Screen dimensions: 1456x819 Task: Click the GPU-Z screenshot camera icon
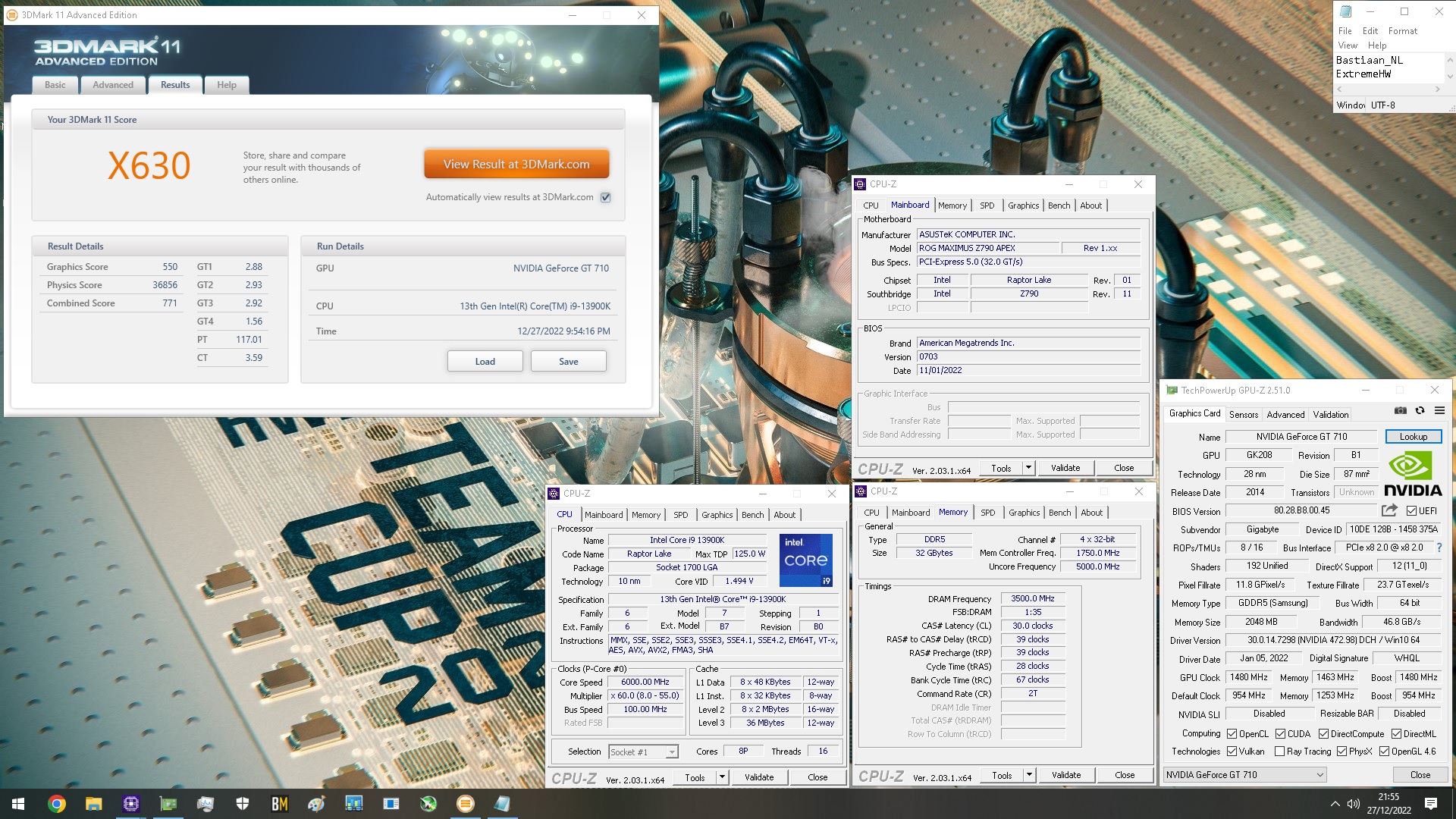(1400, 410)
